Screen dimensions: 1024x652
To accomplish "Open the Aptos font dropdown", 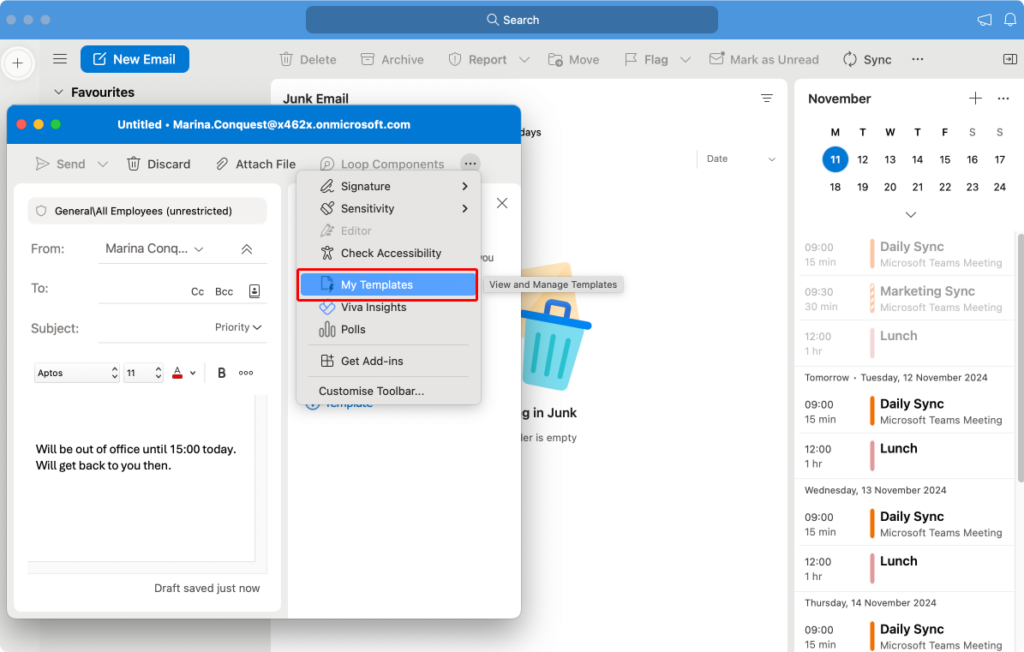I will 76,373.
